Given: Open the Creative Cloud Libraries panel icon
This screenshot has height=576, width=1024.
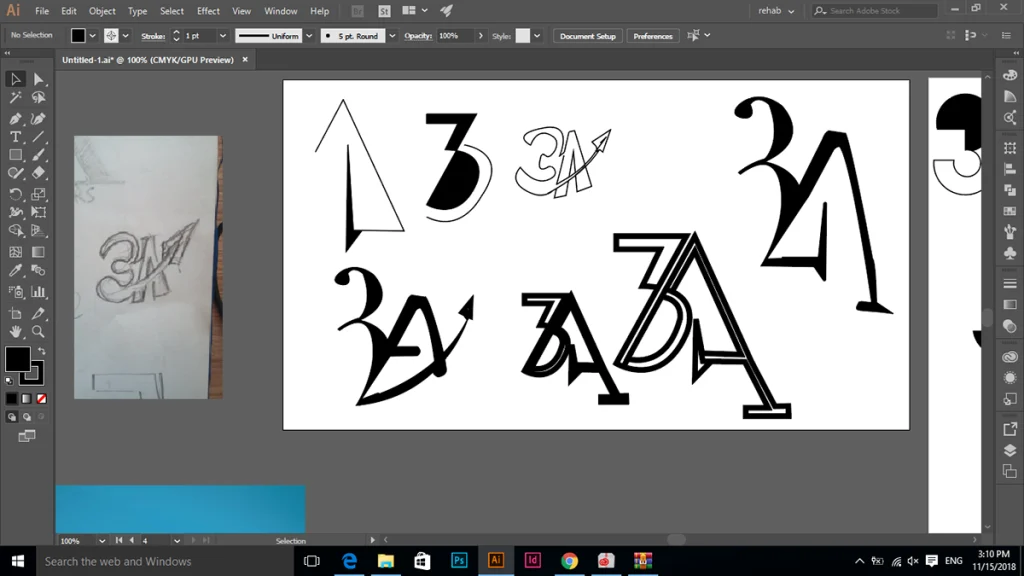Looking at the screenshot, I should click(1010, 357).
